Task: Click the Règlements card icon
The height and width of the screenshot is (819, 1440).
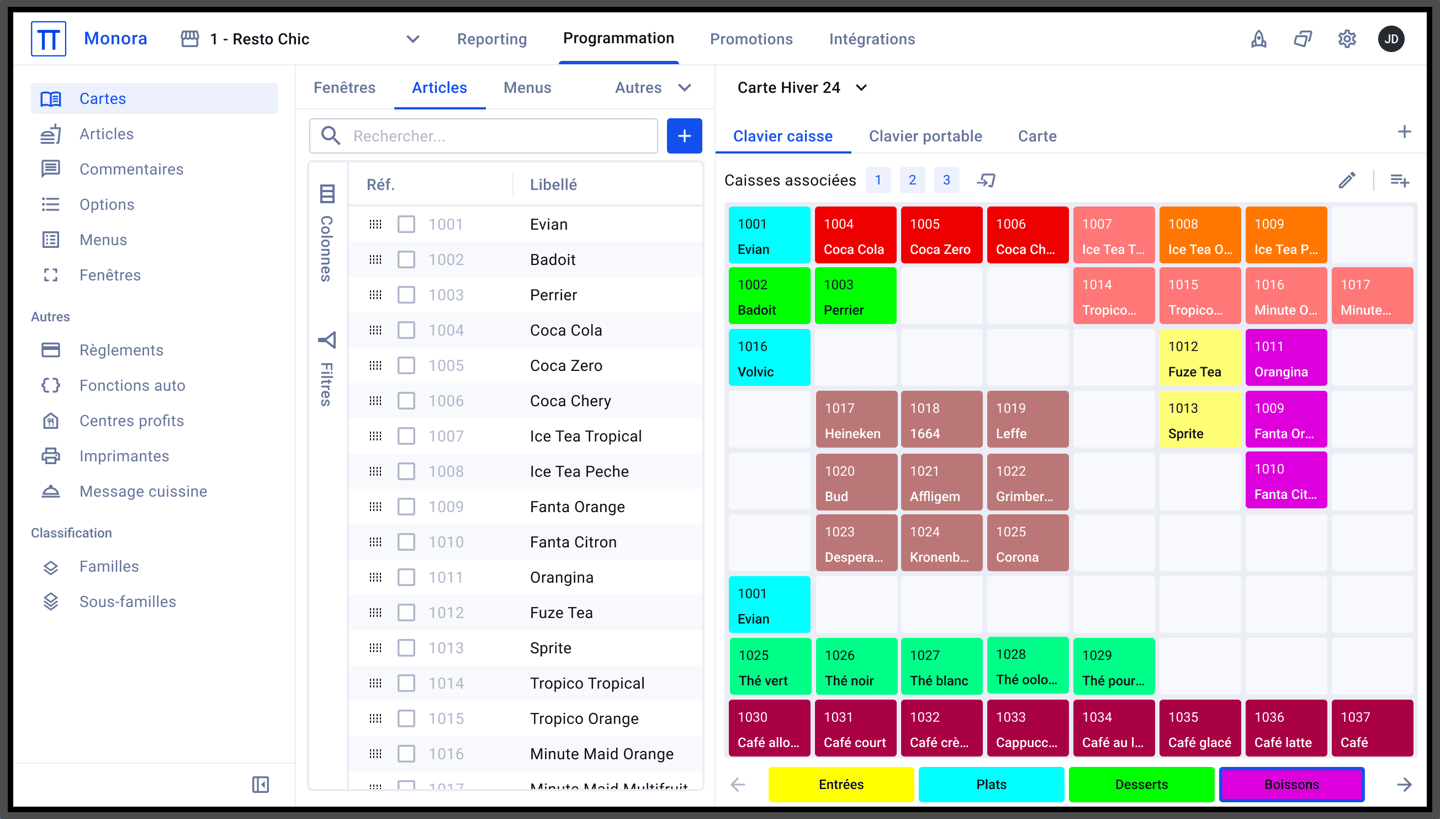Action: click(x=51, y=350)
